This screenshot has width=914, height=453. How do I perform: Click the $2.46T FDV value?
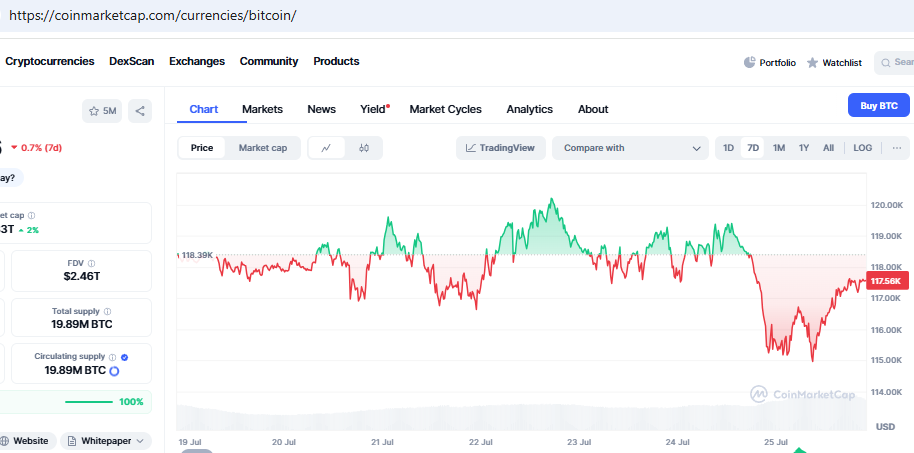[x=82, y=276]
